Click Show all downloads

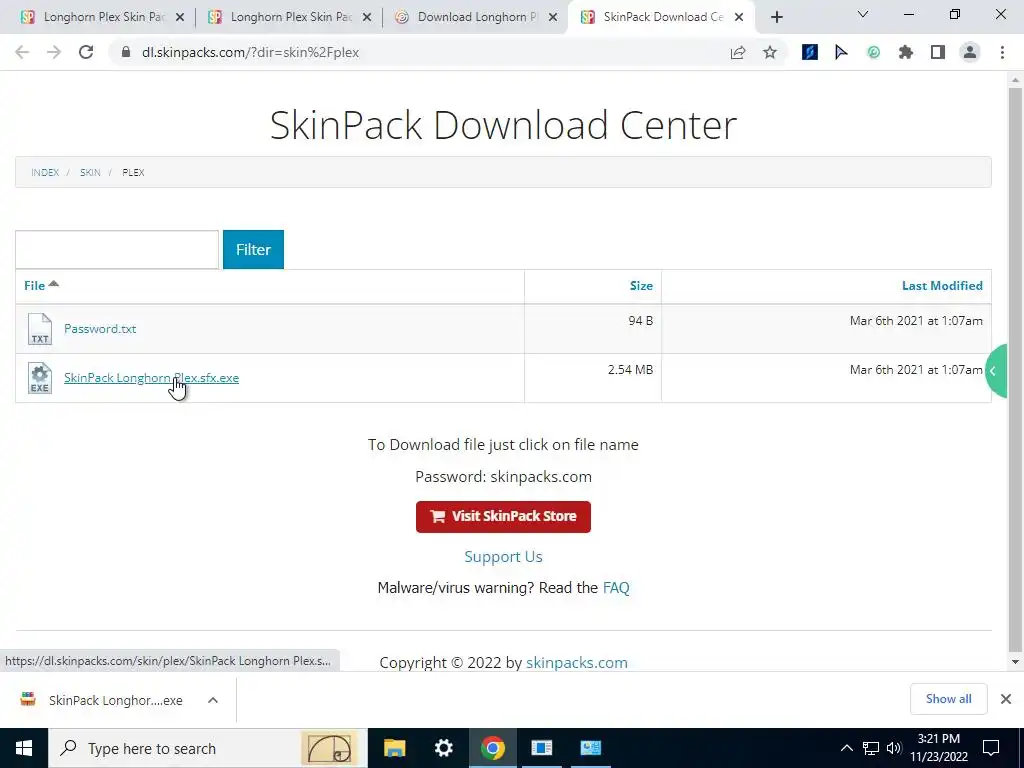948,699
